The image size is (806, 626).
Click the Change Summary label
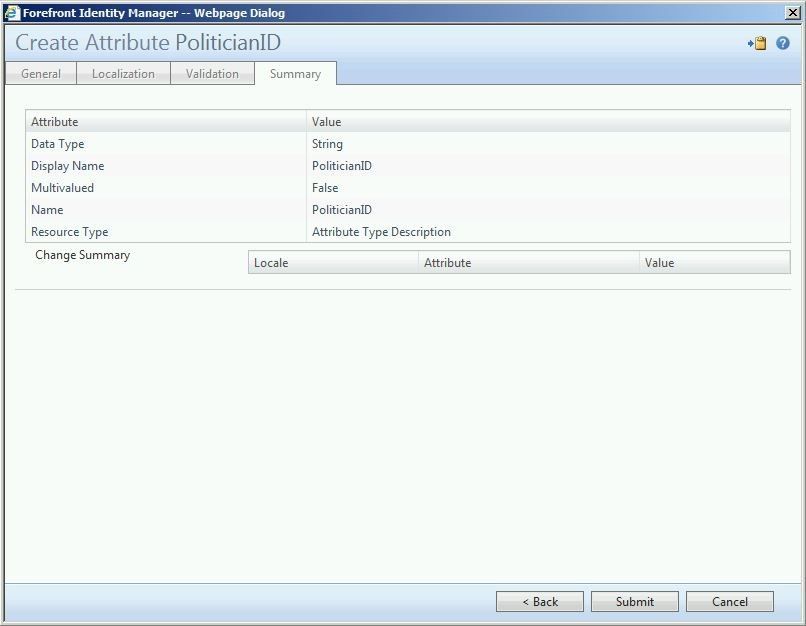point(83,255)
